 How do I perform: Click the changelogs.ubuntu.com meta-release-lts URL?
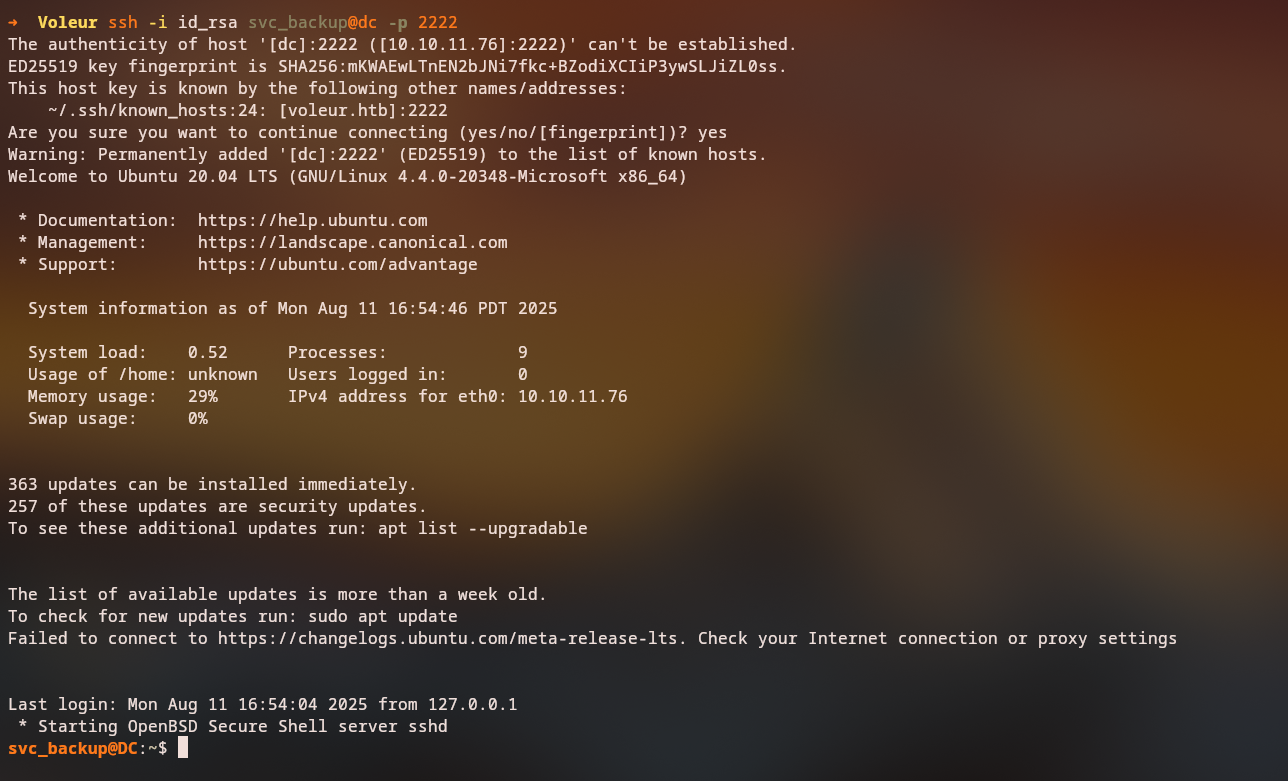coord(452,638)
